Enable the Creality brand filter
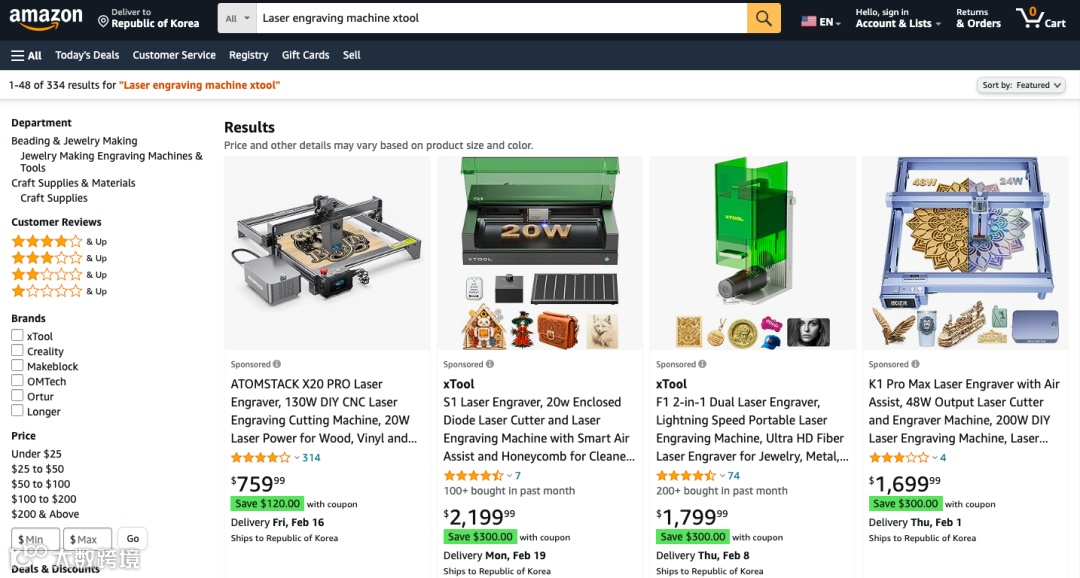The height and width of the screenshot is (578, 1080). (x=17, y=351)
